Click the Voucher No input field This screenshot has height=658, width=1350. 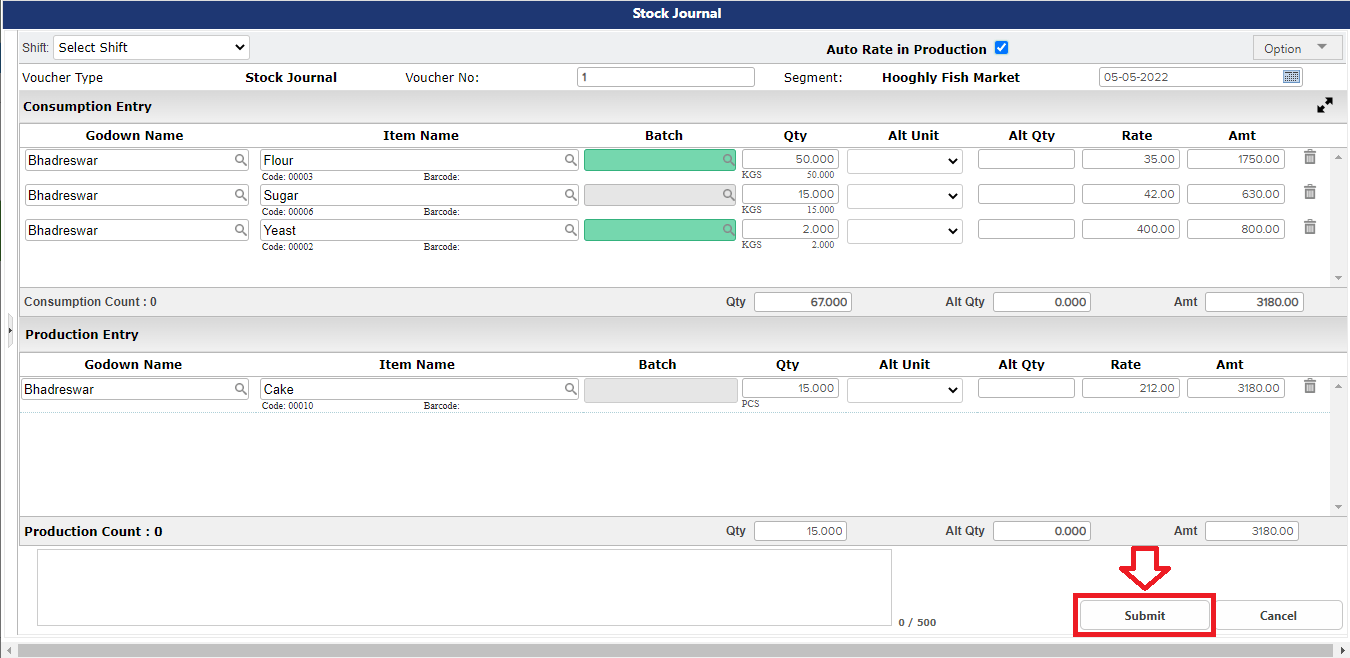click(665, 77)
